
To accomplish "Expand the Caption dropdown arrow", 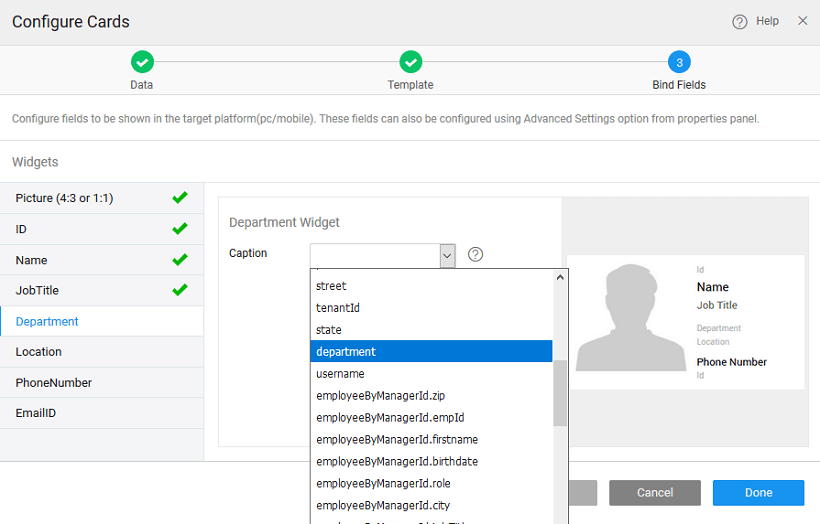I will point(447,255).
